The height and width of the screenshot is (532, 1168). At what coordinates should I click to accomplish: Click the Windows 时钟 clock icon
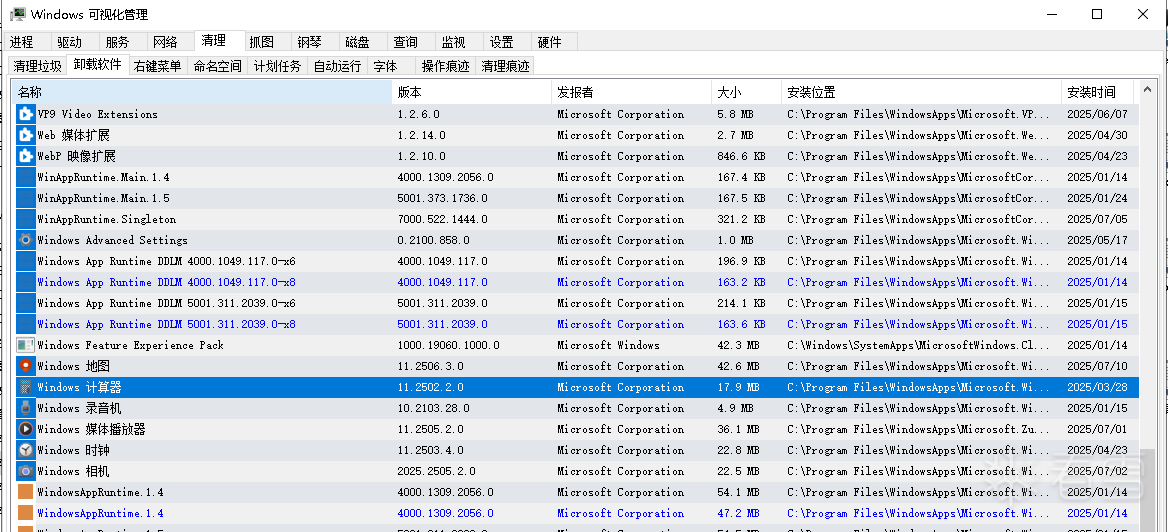tap(25, 450)
